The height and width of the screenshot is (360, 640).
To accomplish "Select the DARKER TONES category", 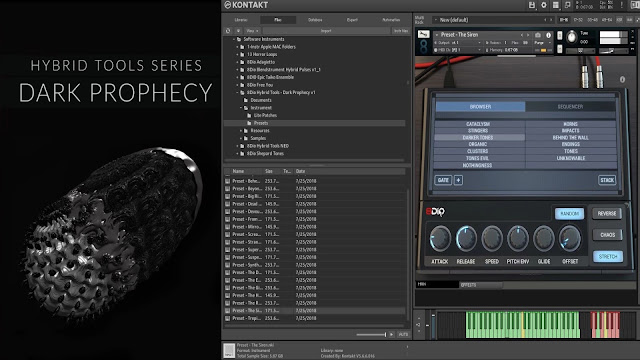I will click(x=479, y=138).
